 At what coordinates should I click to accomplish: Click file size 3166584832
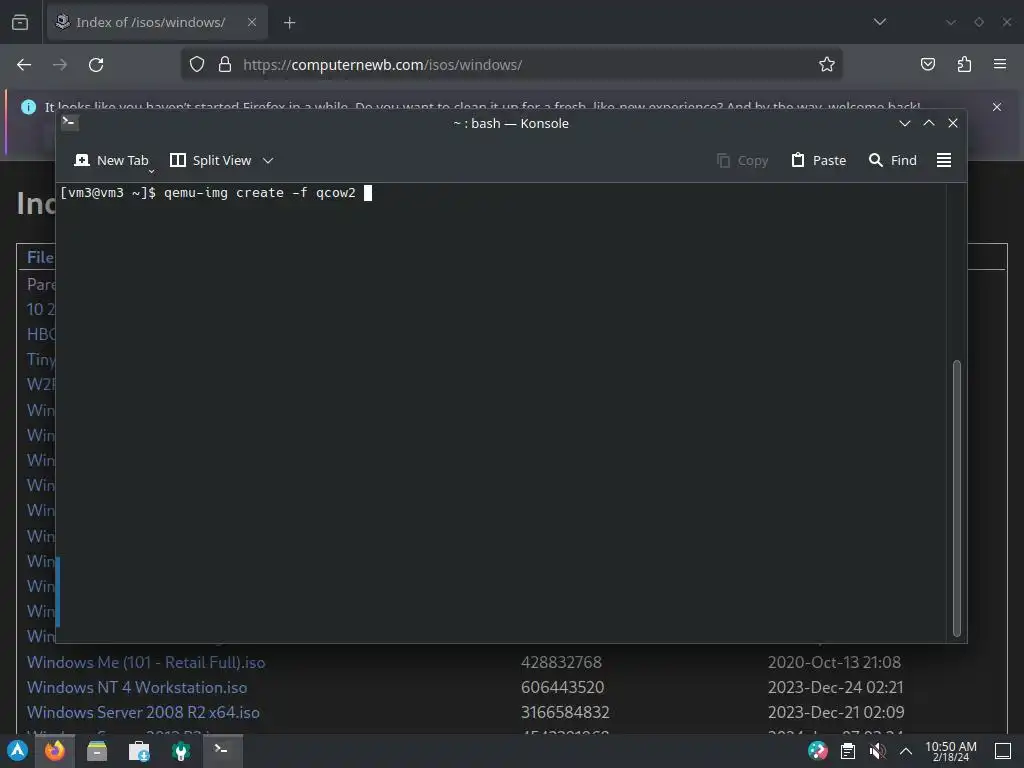tap(565, 712)
